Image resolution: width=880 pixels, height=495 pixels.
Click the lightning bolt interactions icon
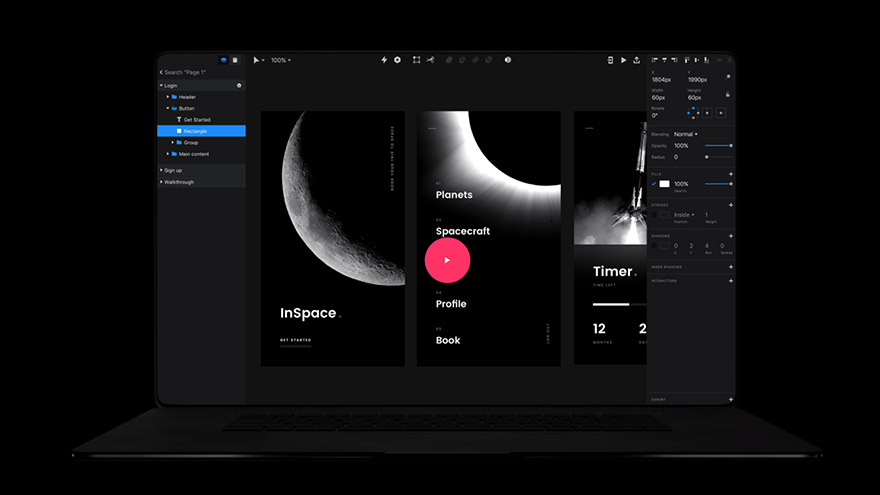pos(384,60)
